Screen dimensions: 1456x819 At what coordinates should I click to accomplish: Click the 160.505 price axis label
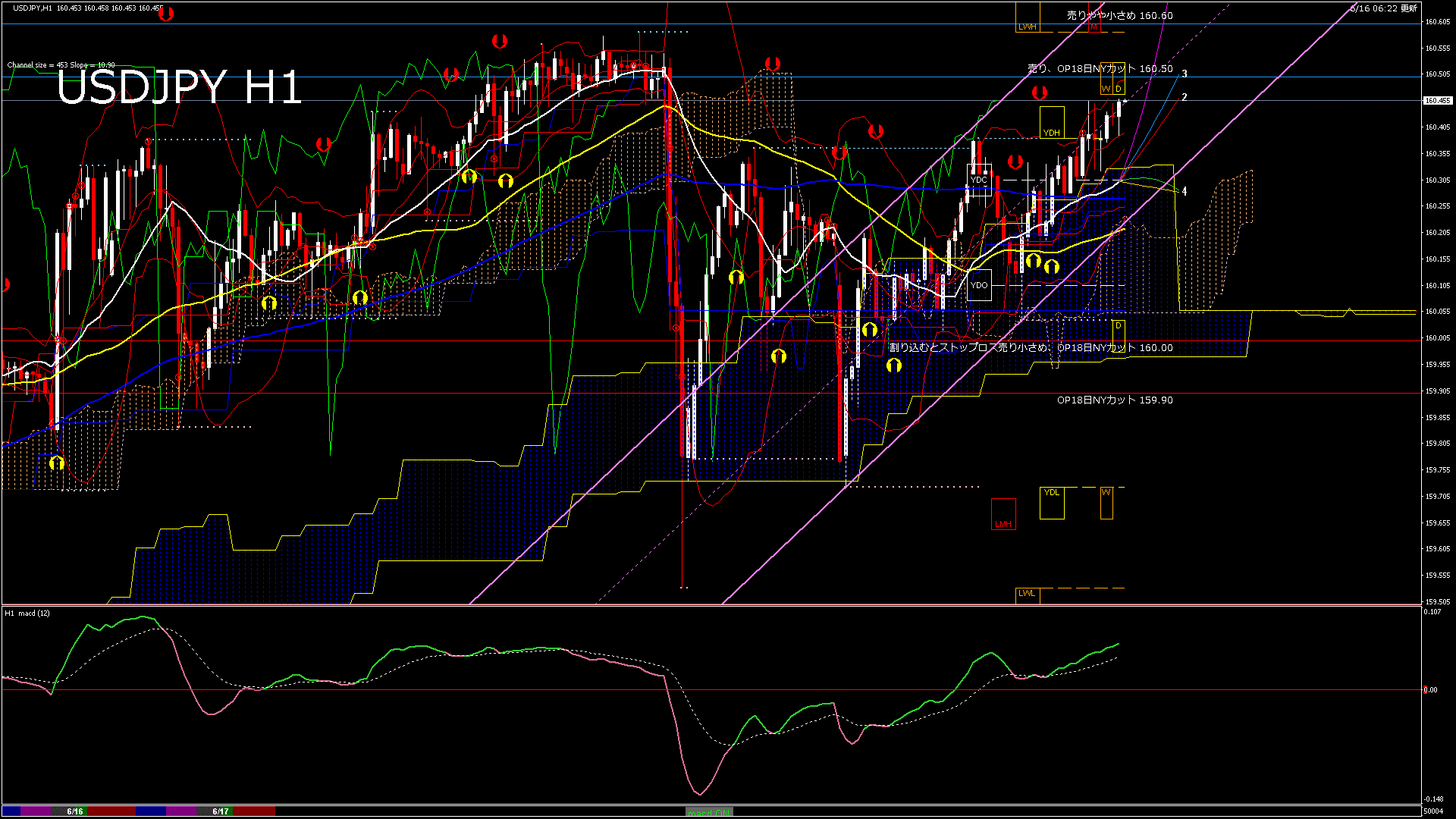pos(1438,74)
